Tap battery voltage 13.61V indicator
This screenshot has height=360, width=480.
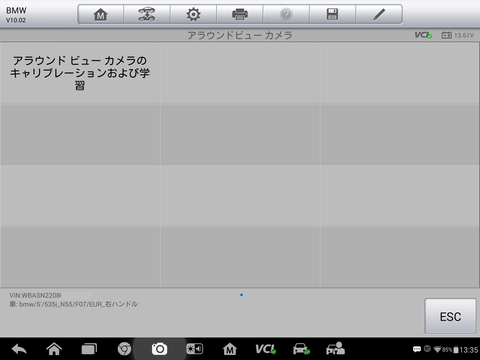click(457, 35)
